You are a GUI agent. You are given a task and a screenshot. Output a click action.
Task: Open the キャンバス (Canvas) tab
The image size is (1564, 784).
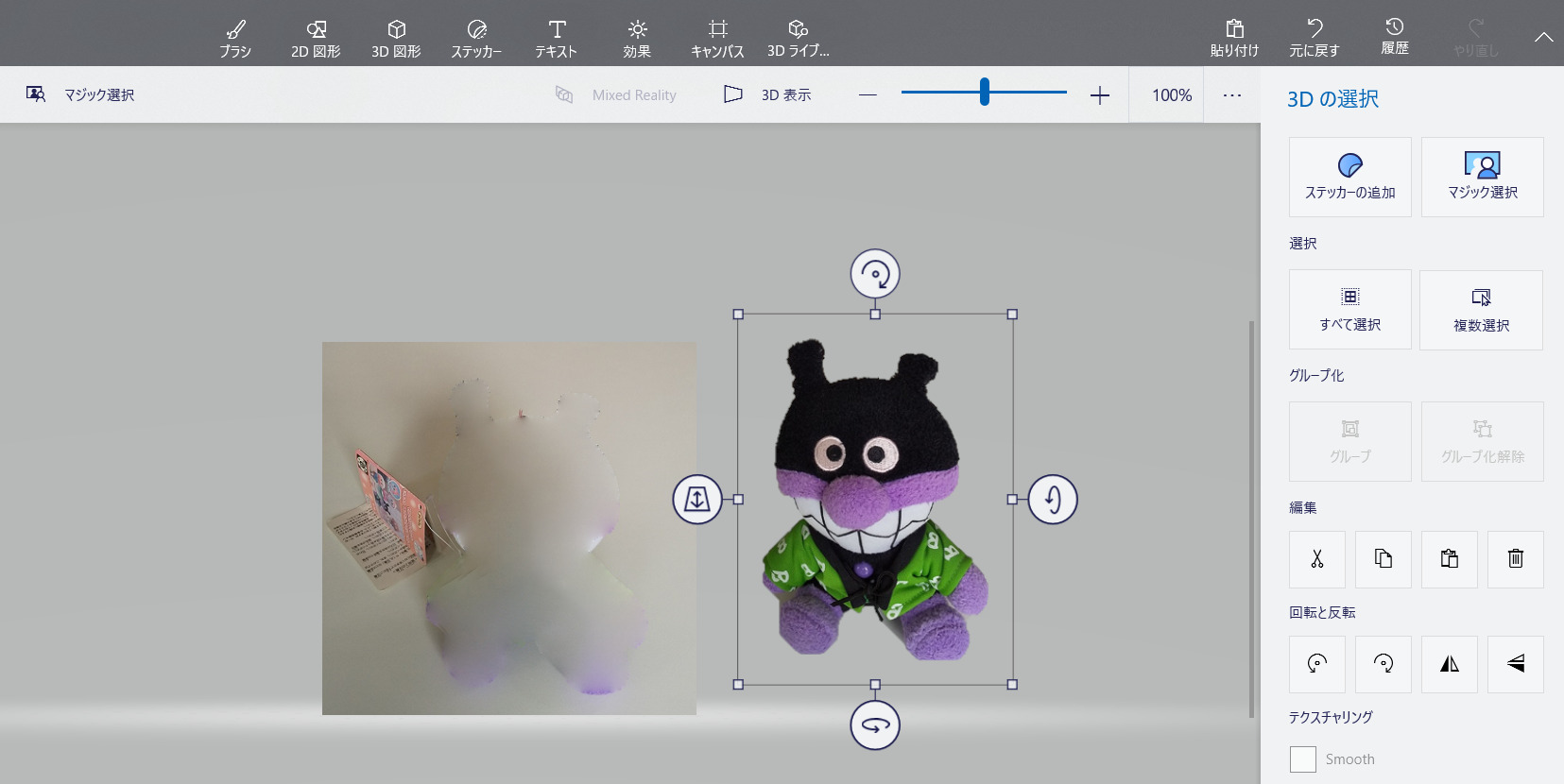(717, 39)
